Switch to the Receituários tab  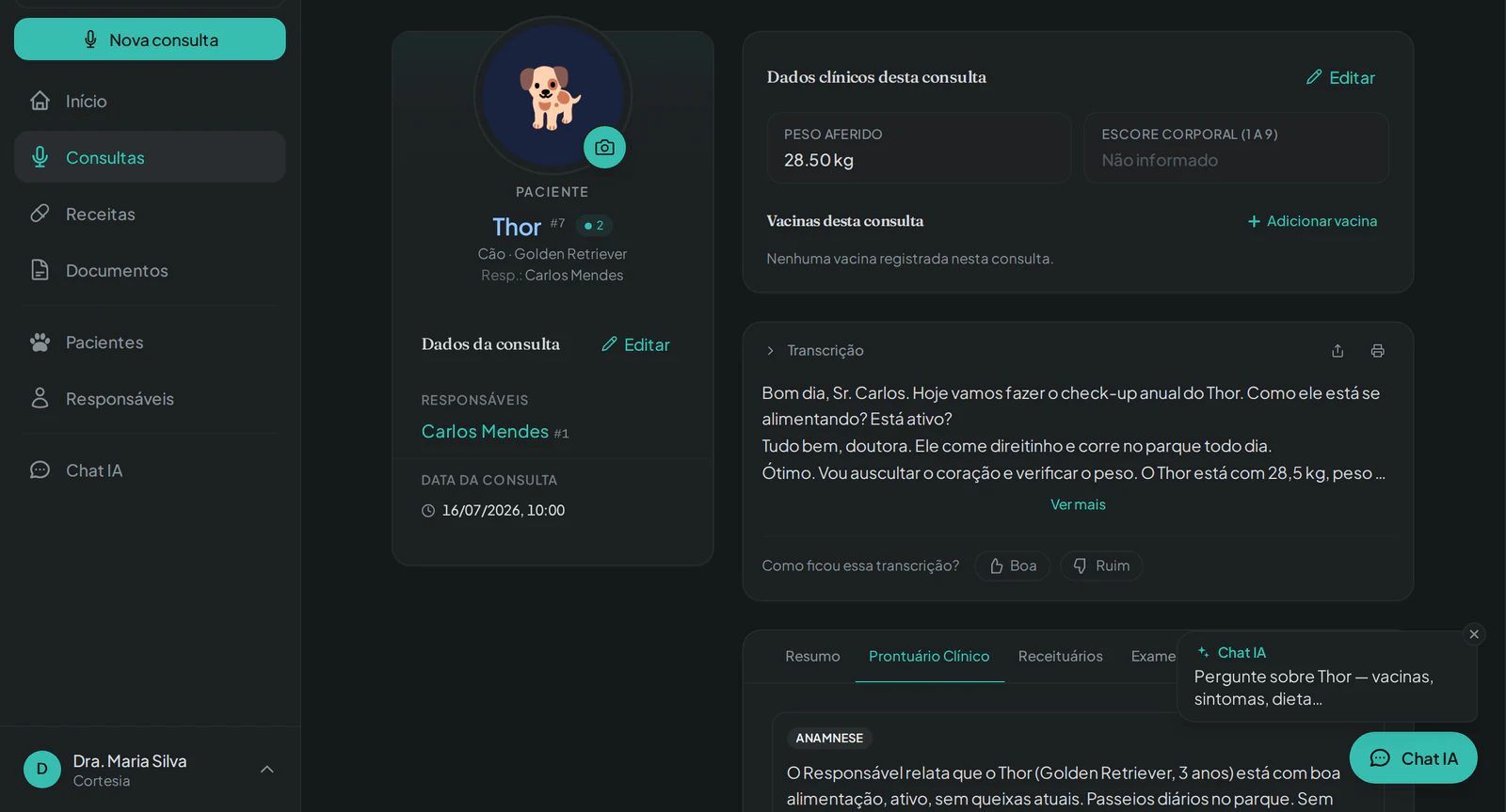1060,656
